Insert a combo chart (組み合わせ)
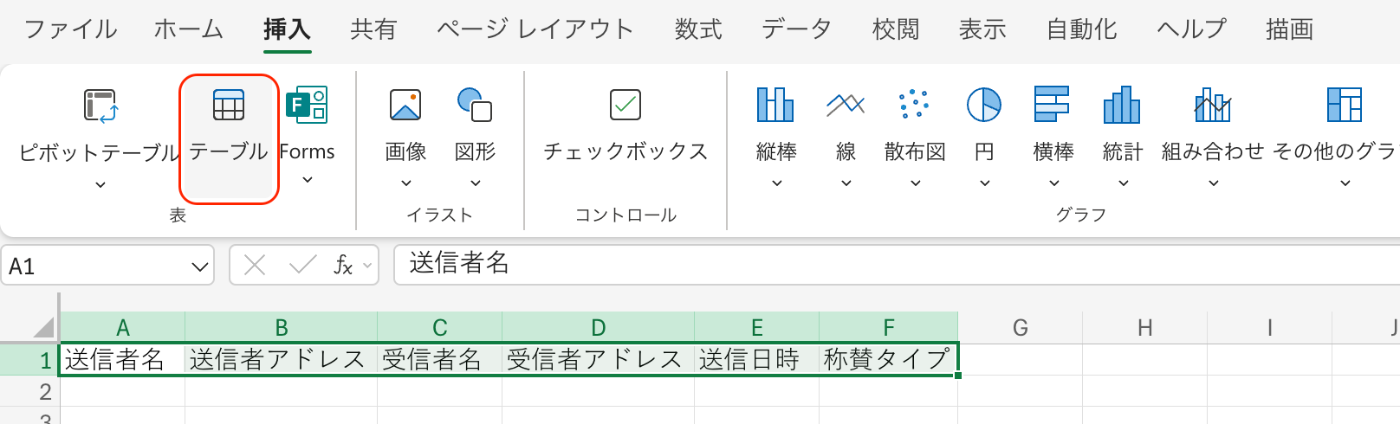The width and height of the screenshot is (1400, 424). pyautogui.click(x=1212, y=105)
